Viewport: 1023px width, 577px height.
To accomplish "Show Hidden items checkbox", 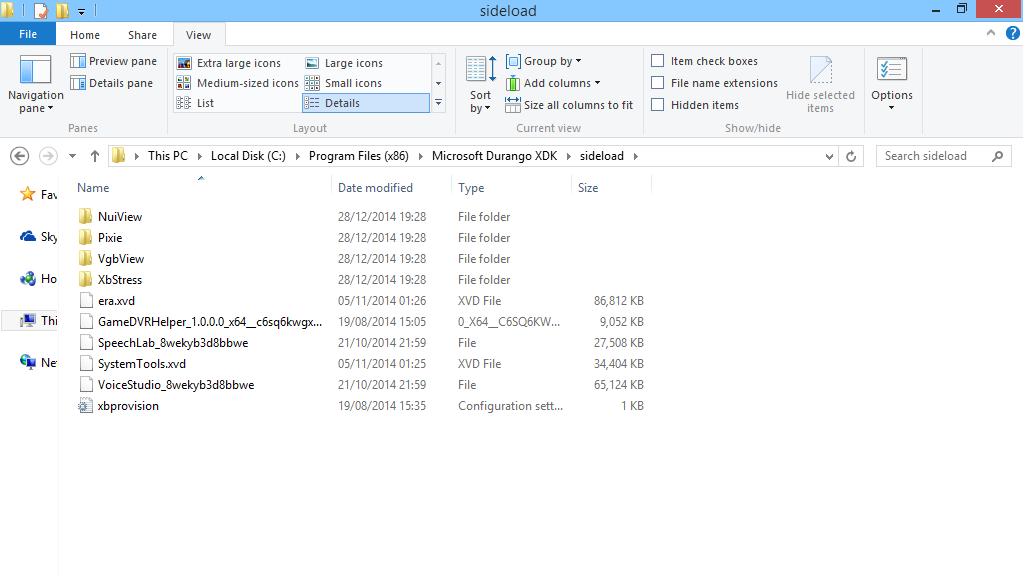I will point(658,105).
